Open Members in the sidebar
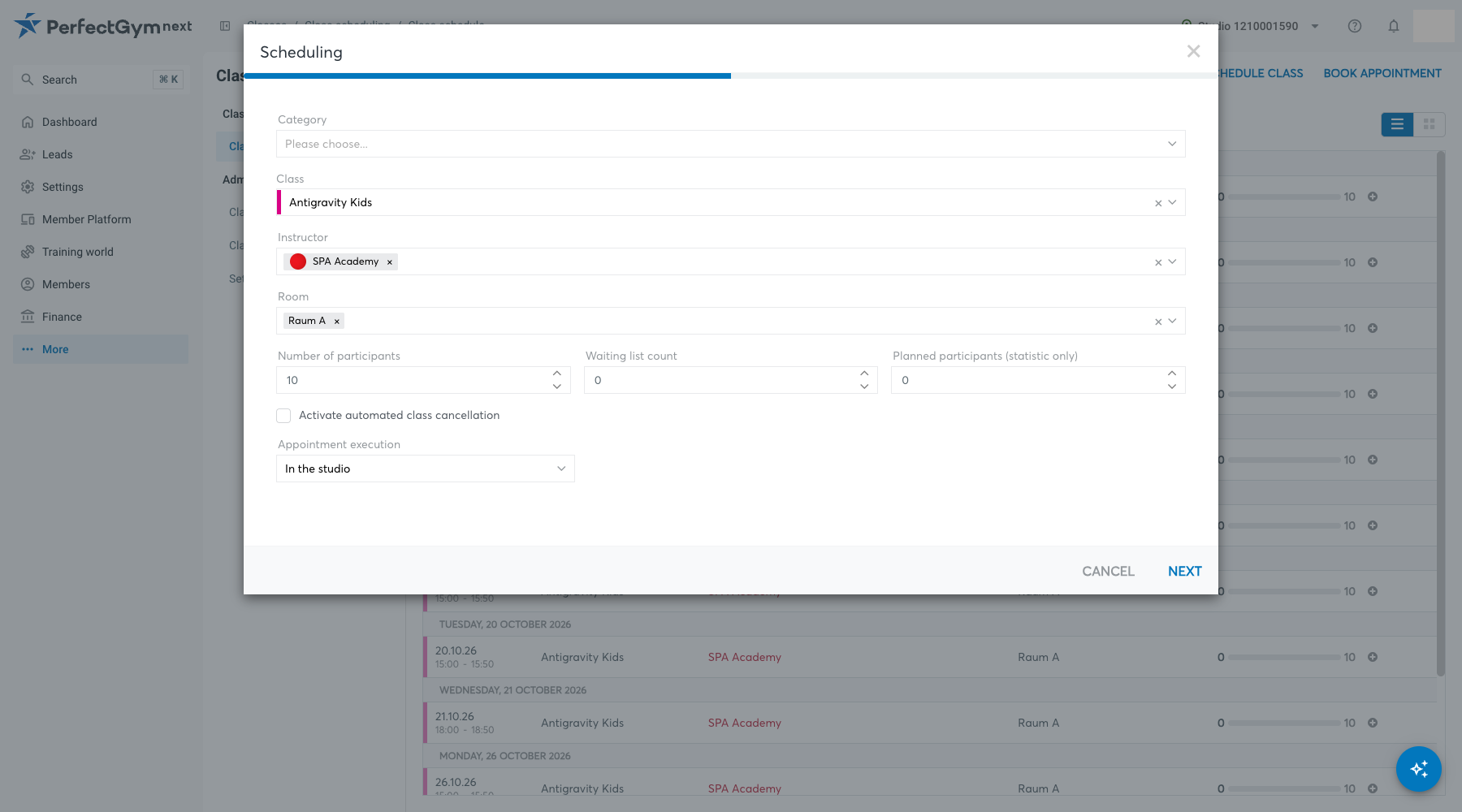 [x=101, y=284]
